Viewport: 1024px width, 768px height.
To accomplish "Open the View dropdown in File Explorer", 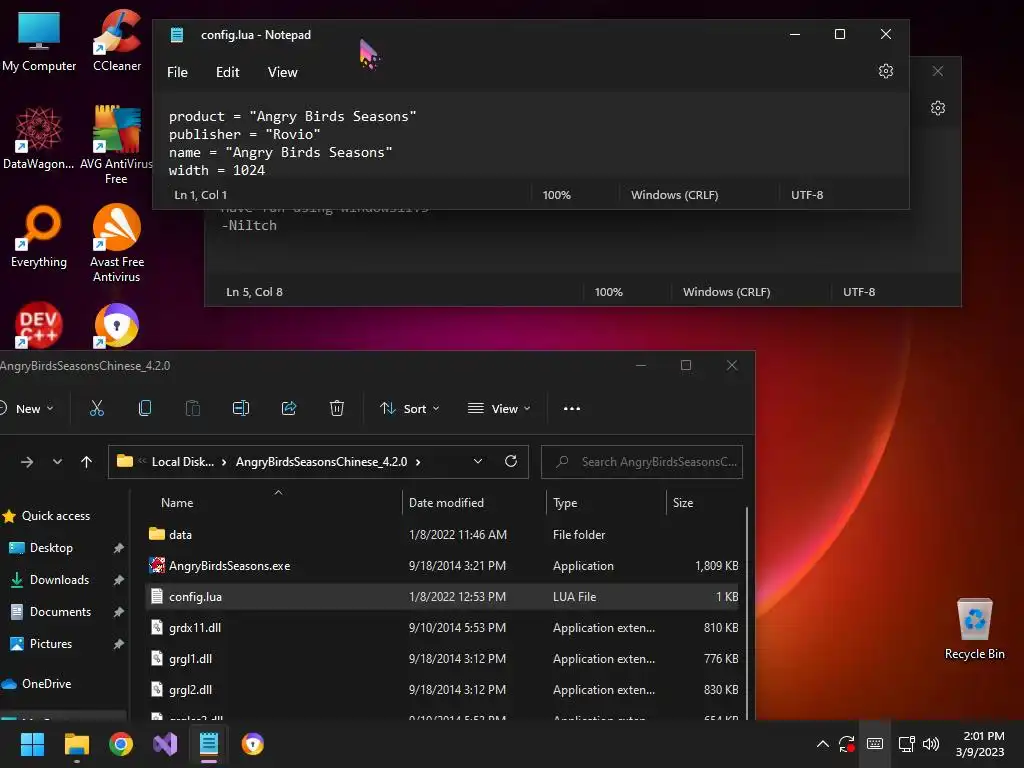I will 499,409.
